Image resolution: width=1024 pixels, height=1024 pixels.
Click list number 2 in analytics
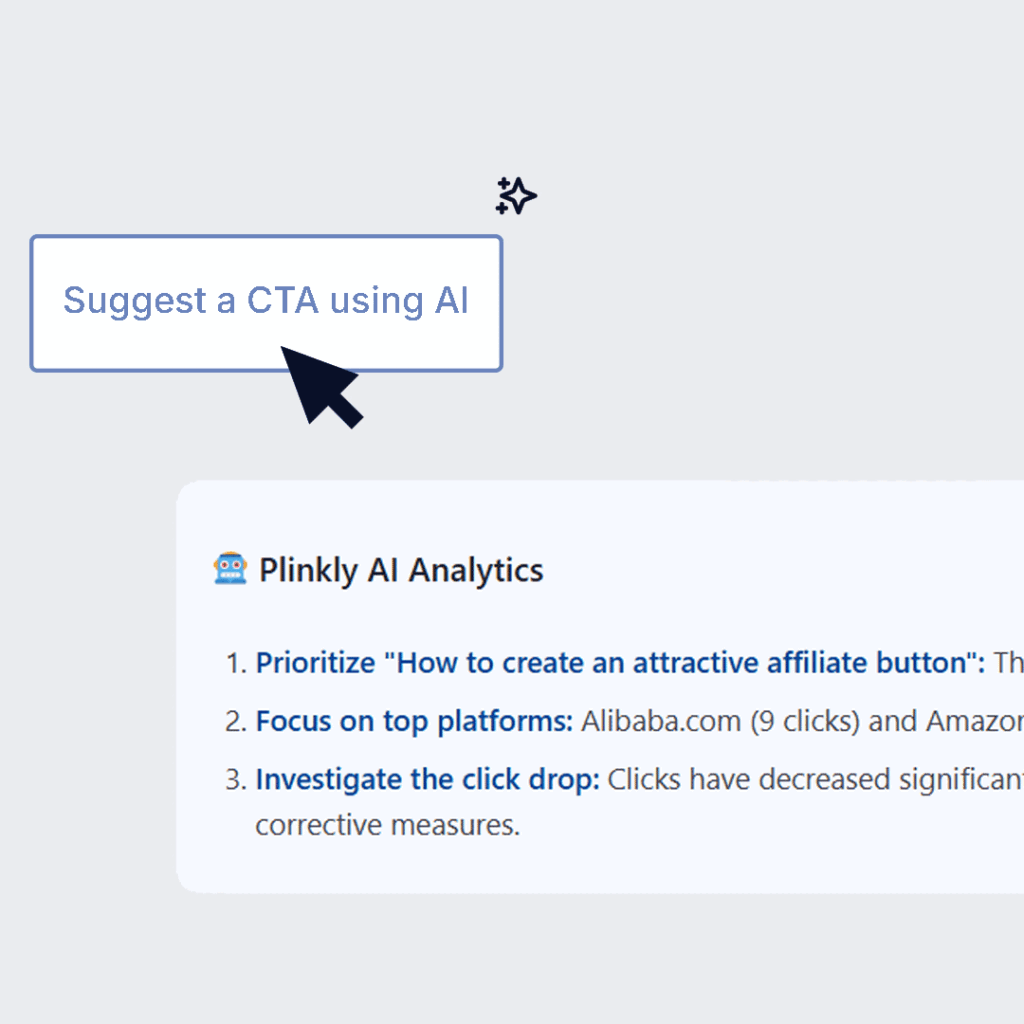pyautogui.click(x=234, y=721)
